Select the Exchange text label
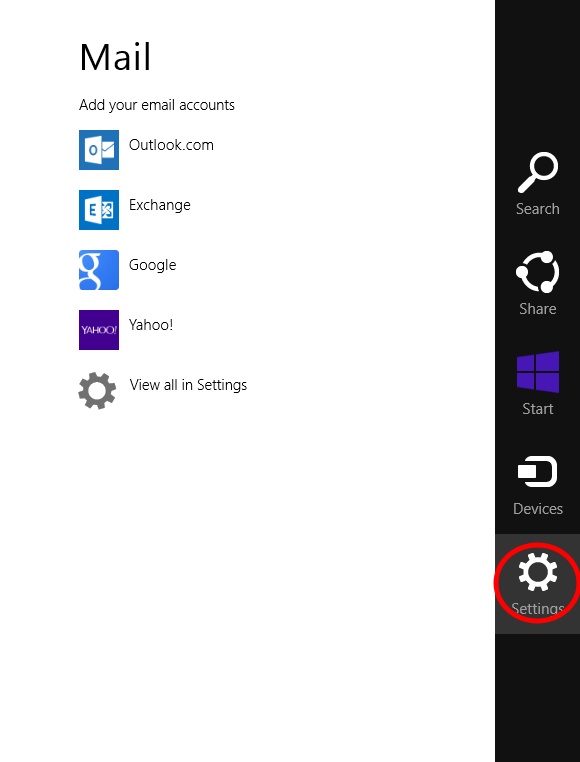 [x=159, y=205]
